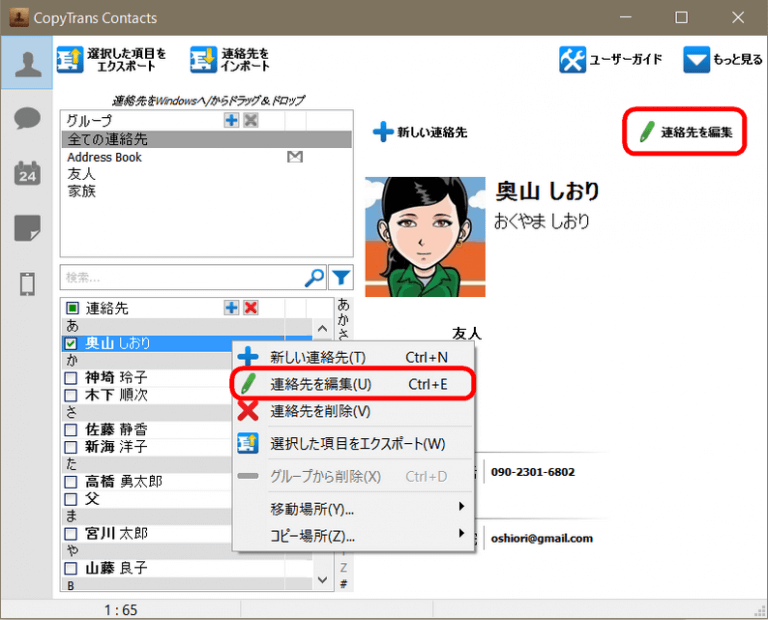Click 連絡先を編集 button at top right
The width and height of the screenshot is (768, 620).
pyautogui.click(x=685, y=132)
